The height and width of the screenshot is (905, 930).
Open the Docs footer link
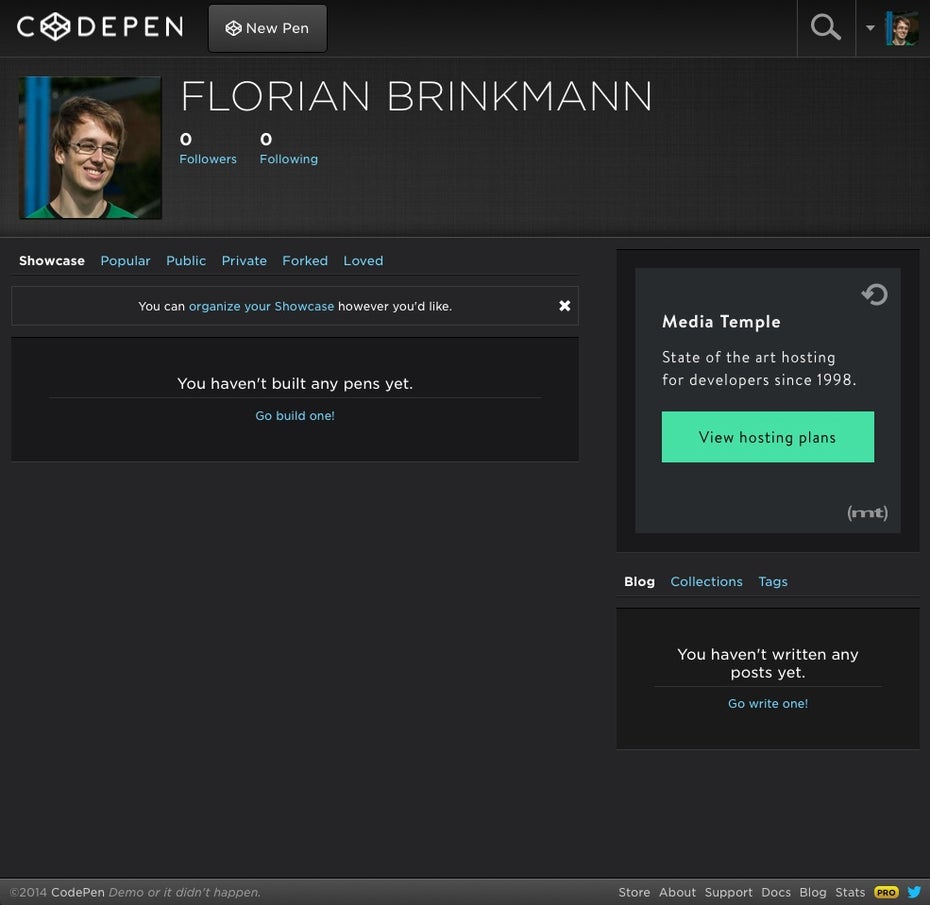coord(776,892)
